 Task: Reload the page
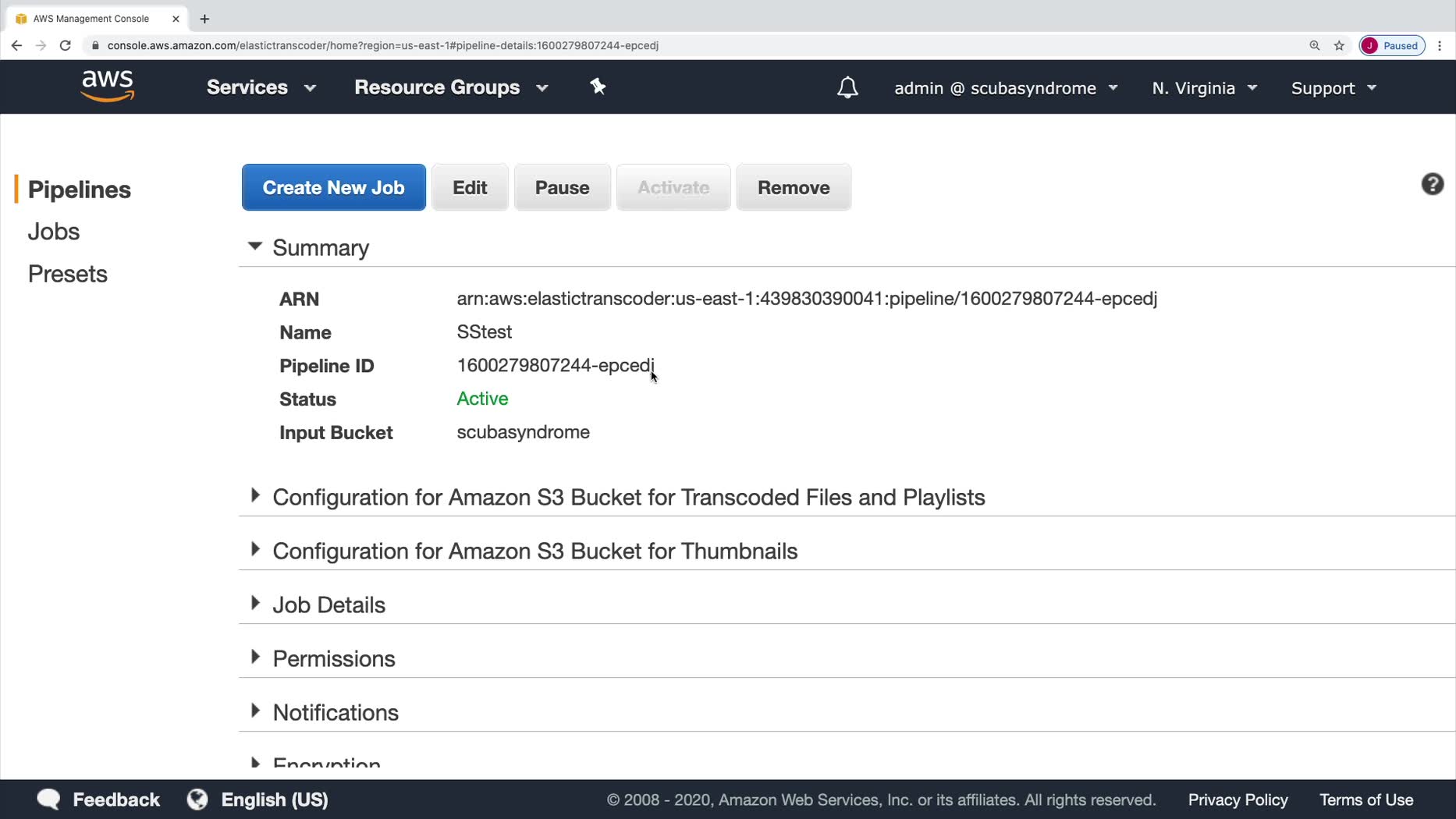click(66, 45)
